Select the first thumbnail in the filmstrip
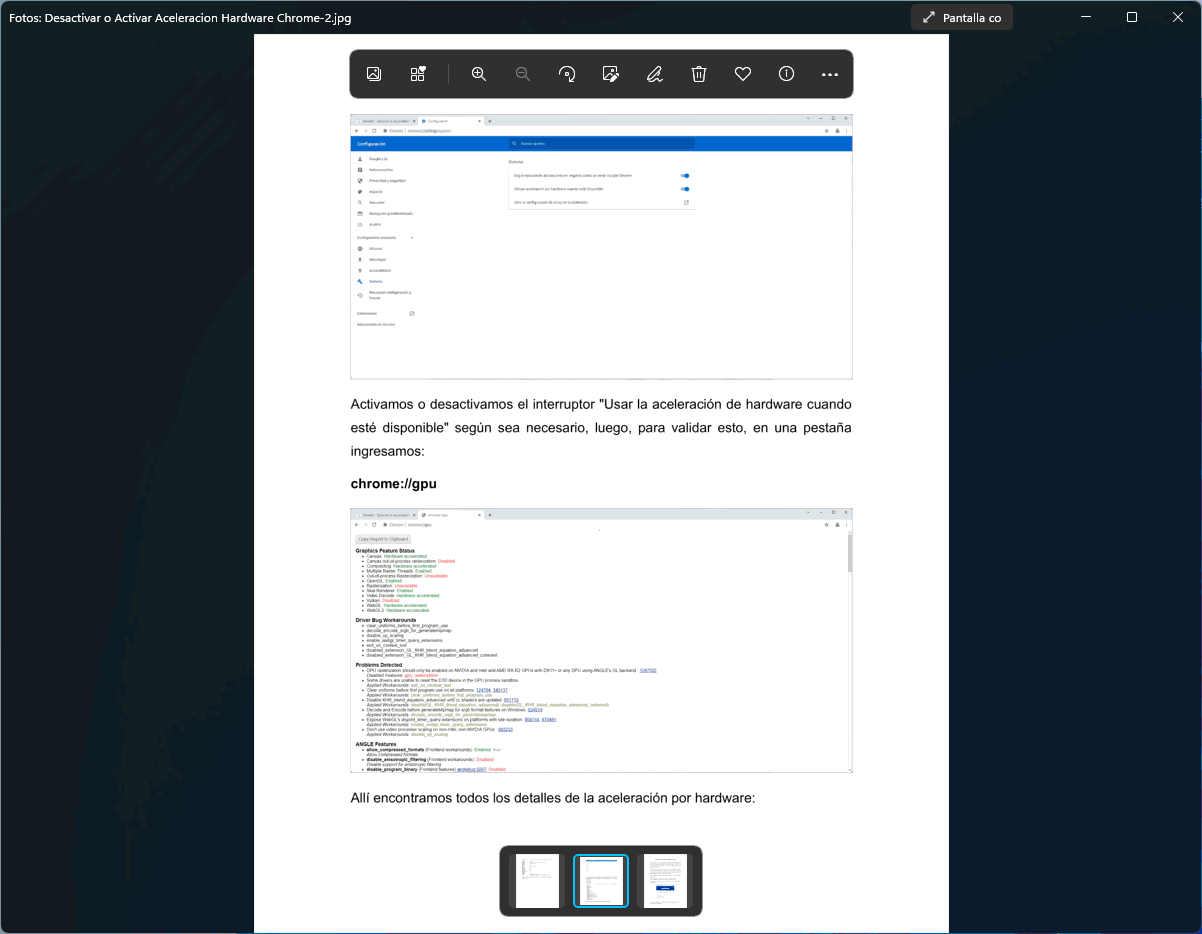The width and height of the screenshot is (1202, 934). (537, 881)
